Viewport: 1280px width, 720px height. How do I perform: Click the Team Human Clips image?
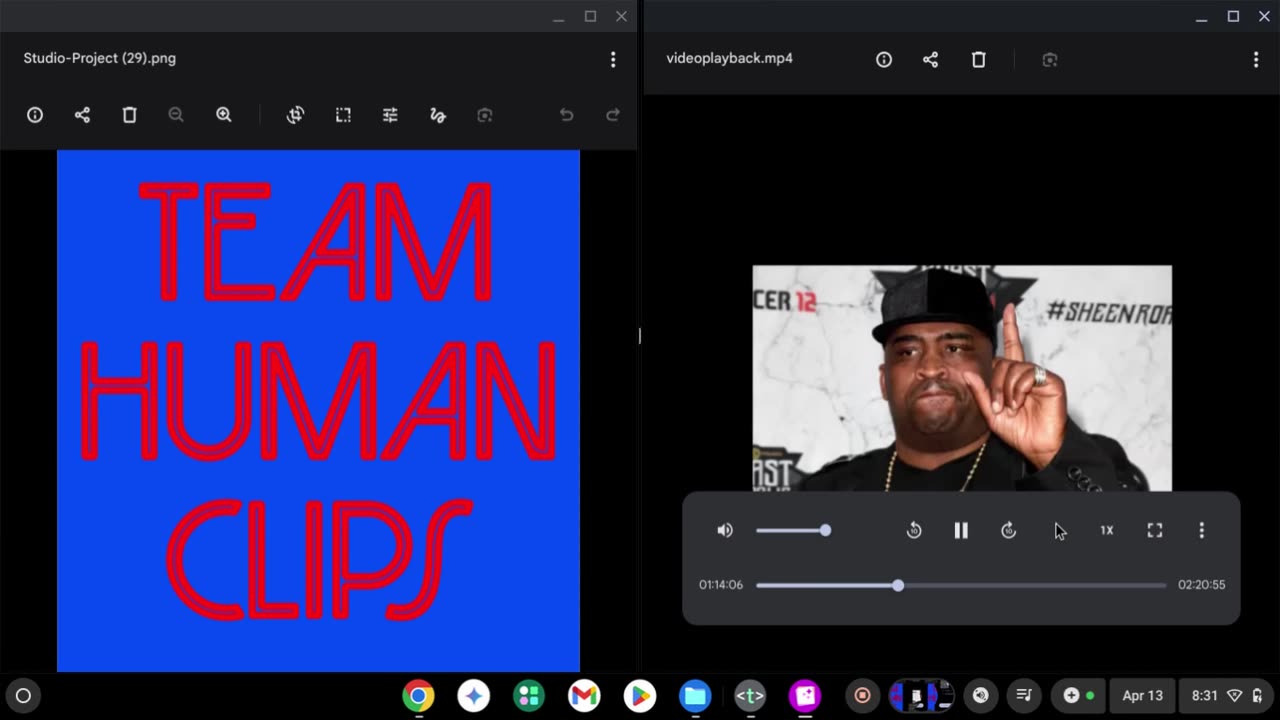pyautogui.click(x=318, y=411)
